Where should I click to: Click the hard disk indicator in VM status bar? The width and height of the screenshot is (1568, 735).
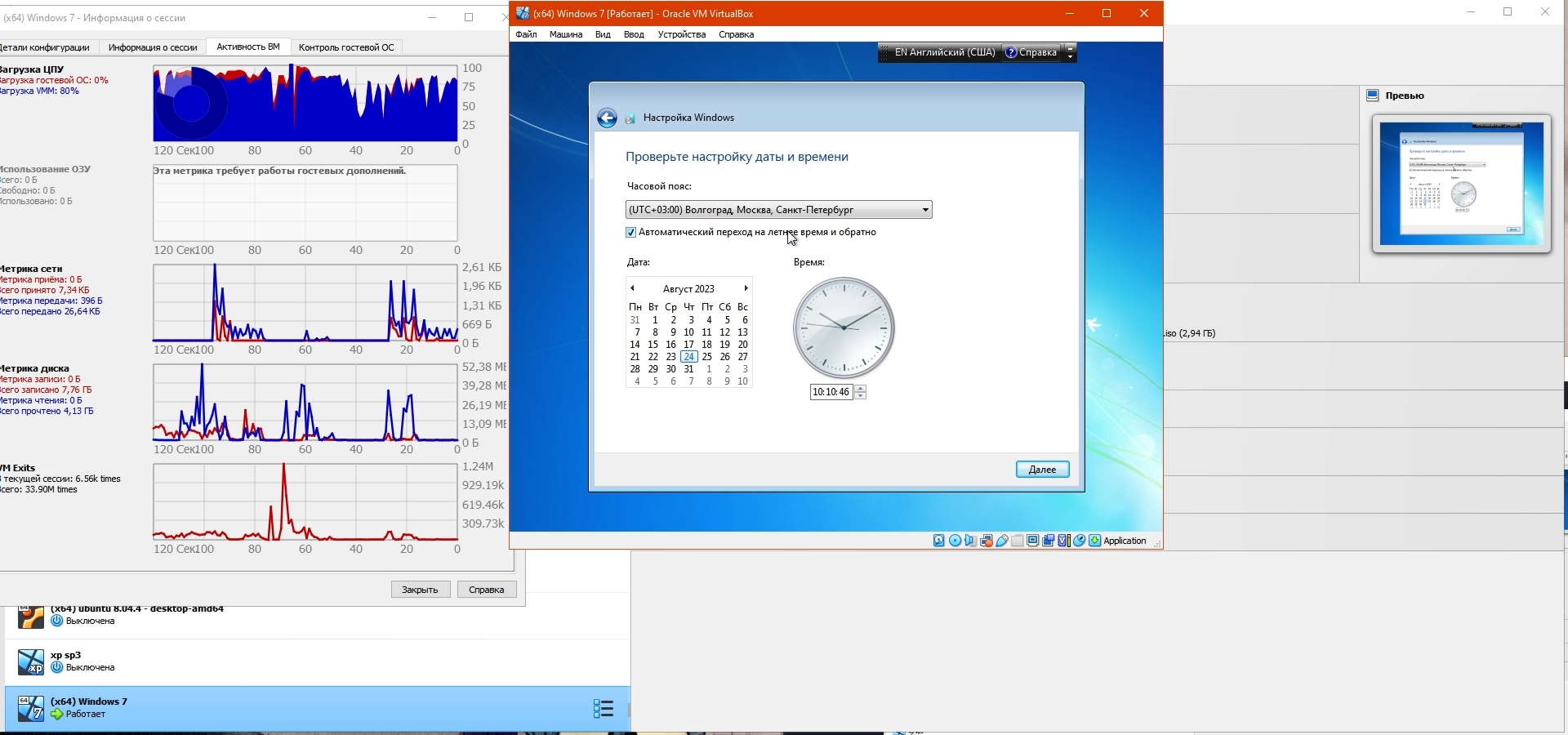click(x=939, y=541)
